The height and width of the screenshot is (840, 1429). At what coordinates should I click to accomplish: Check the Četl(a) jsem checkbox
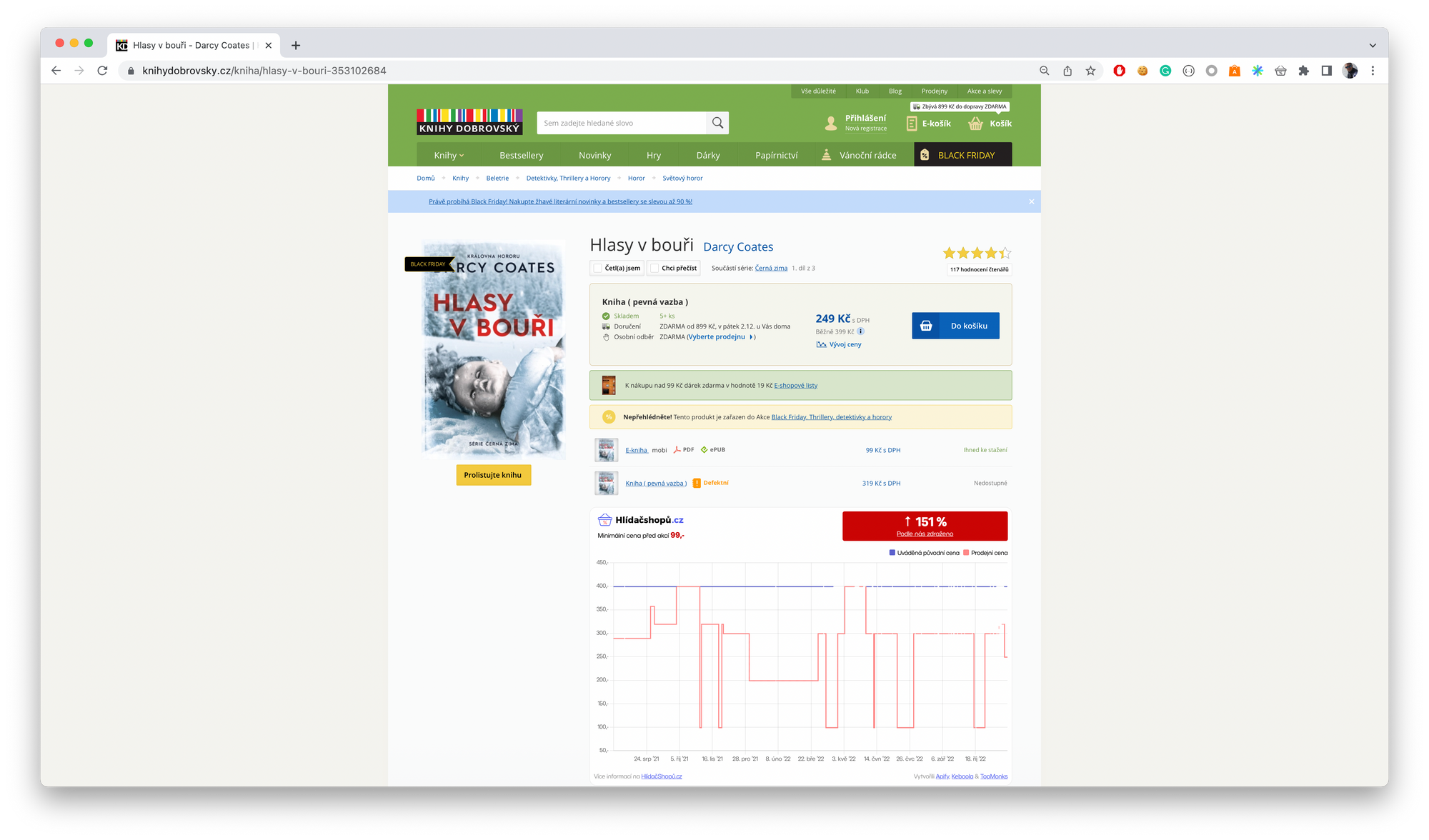tap(598, 269)
